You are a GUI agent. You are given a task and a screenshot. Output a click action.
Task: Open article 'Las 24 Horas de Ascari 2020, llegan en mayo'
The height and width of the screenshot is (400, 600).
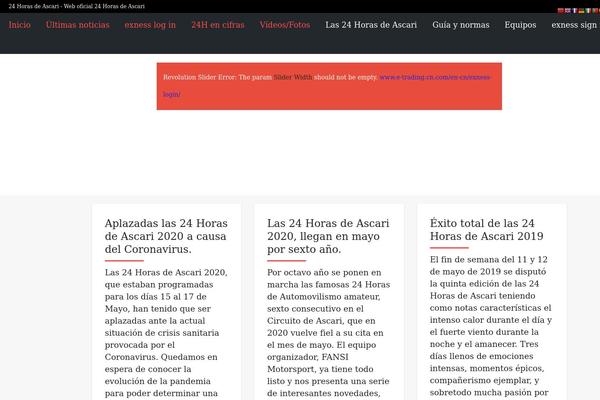point(328,236)
